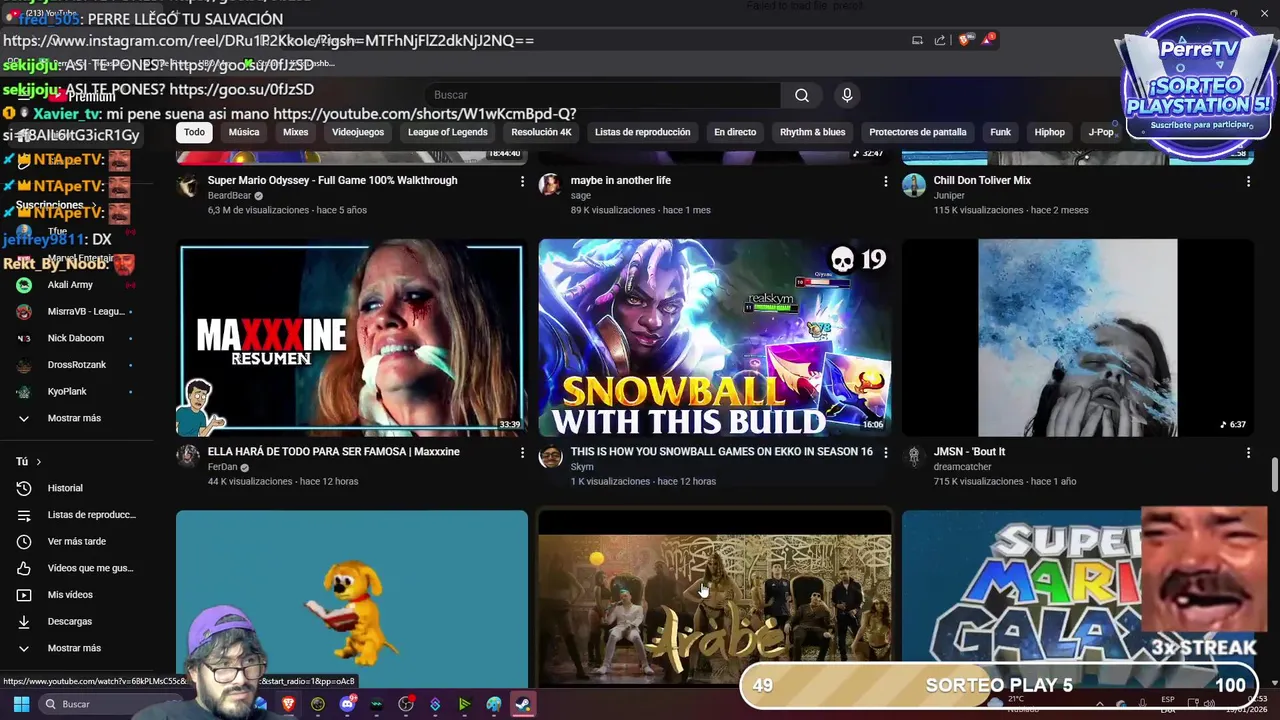
Task: Open the Árabe music video thumbnail
Action: pyautogui.click(x=714, y=598)
